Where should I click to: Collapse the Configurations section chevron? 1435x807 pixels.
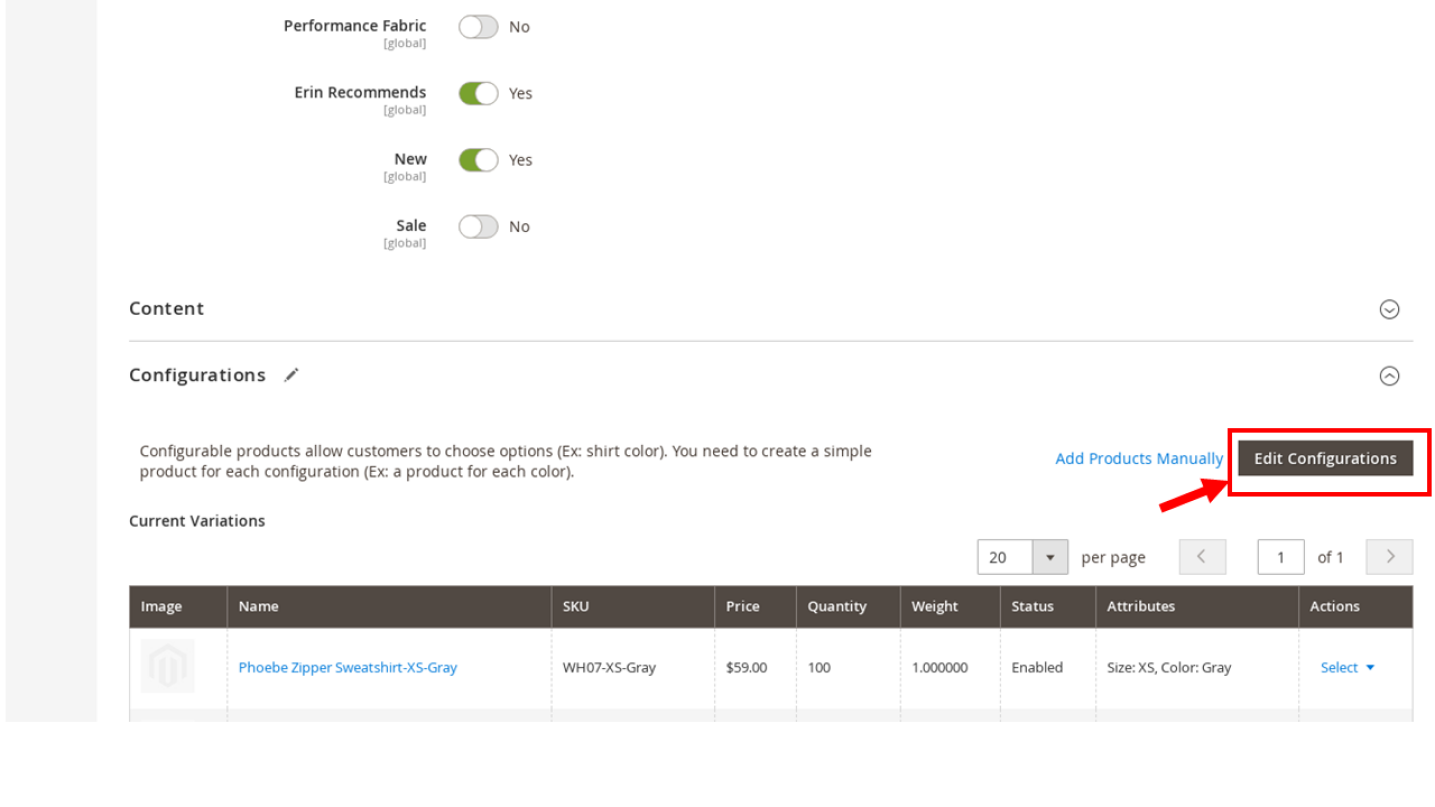click(x=1389, y=376)
